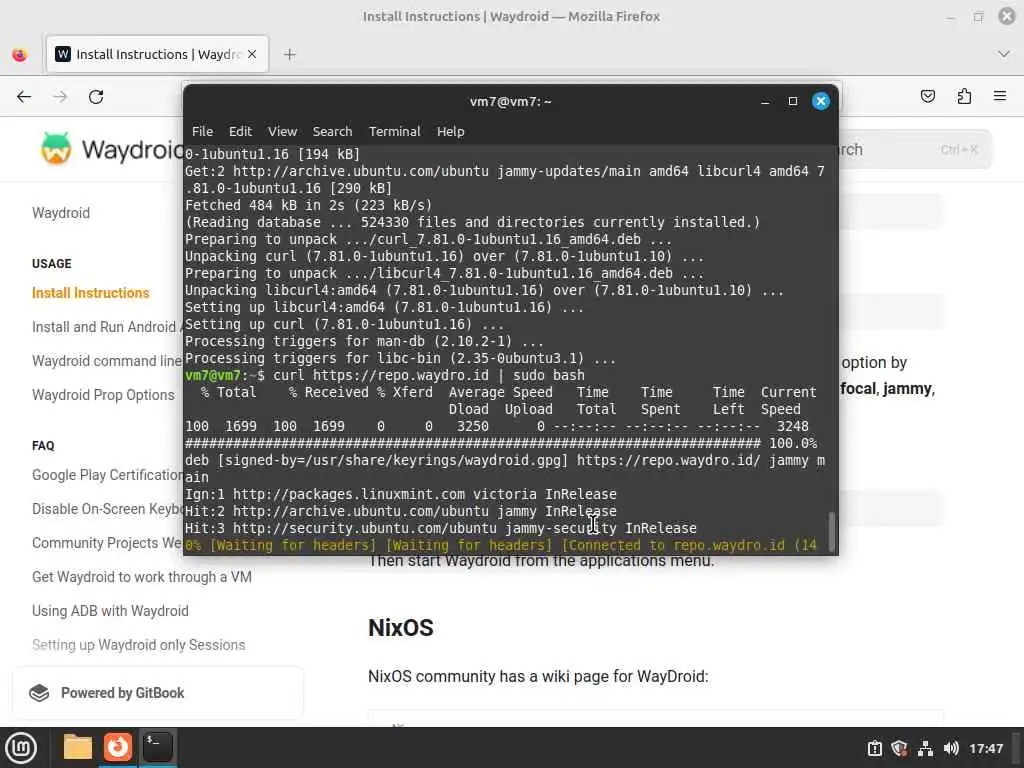Open the network connections tray icon
1024x768 pixels.
(x=925, y=748)
